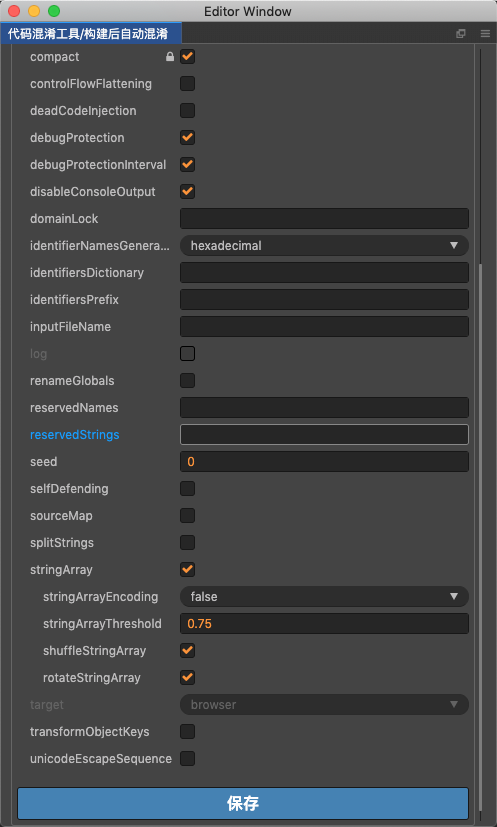Enable controlFlowFlattening checkbox
The image size is (497, 827).
tap(187, 83)
